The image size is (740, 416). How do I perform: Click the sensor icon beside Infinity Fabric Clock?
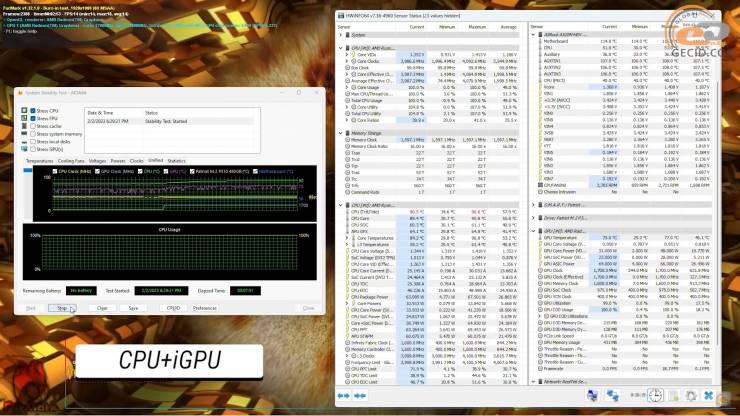pyautogui.click(x=347, y=343)
